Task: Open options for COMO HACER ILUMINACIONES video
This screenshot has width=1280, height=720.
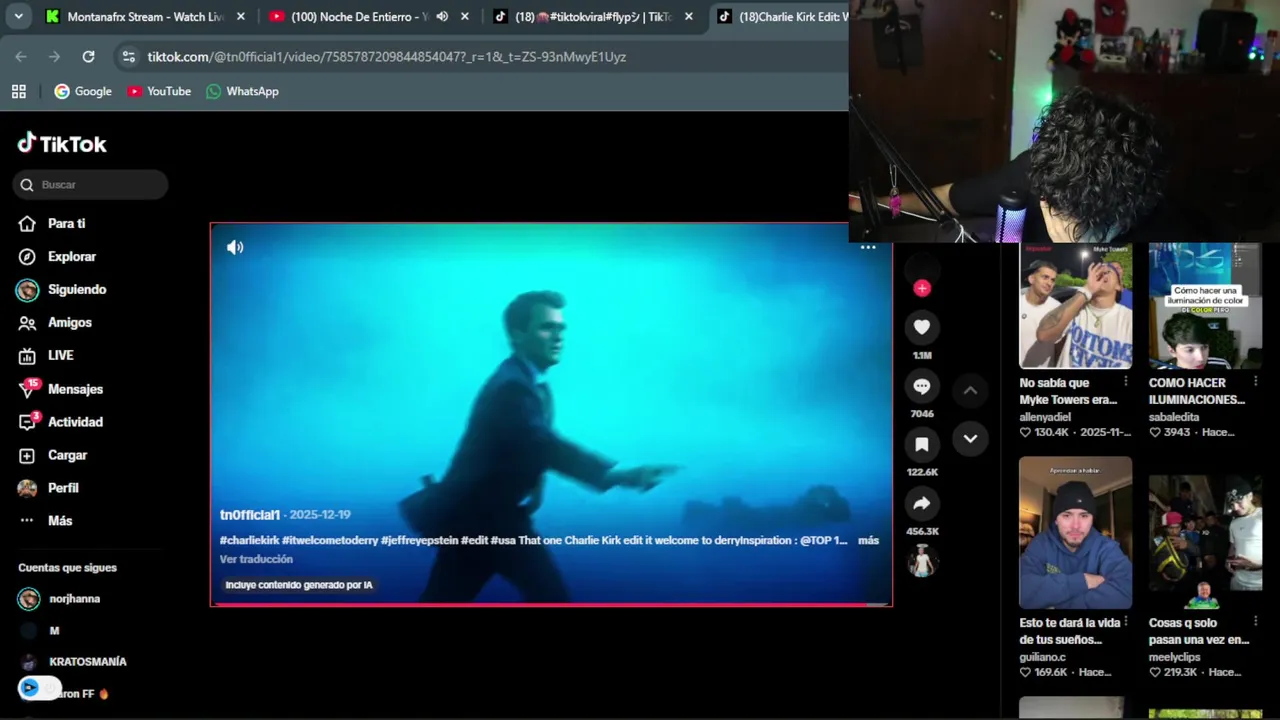Action: (1256, 382)
